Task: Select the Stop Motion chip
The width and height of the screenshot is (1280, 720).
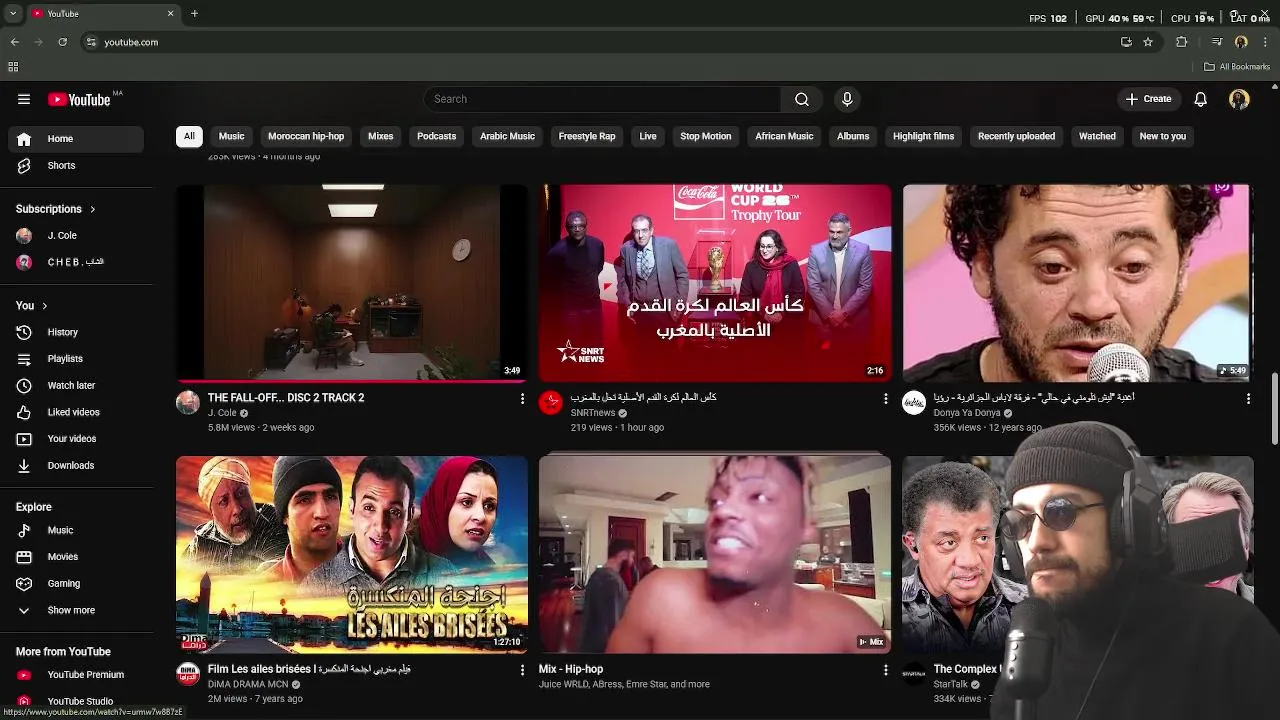Action: click(x=706, y=136)
